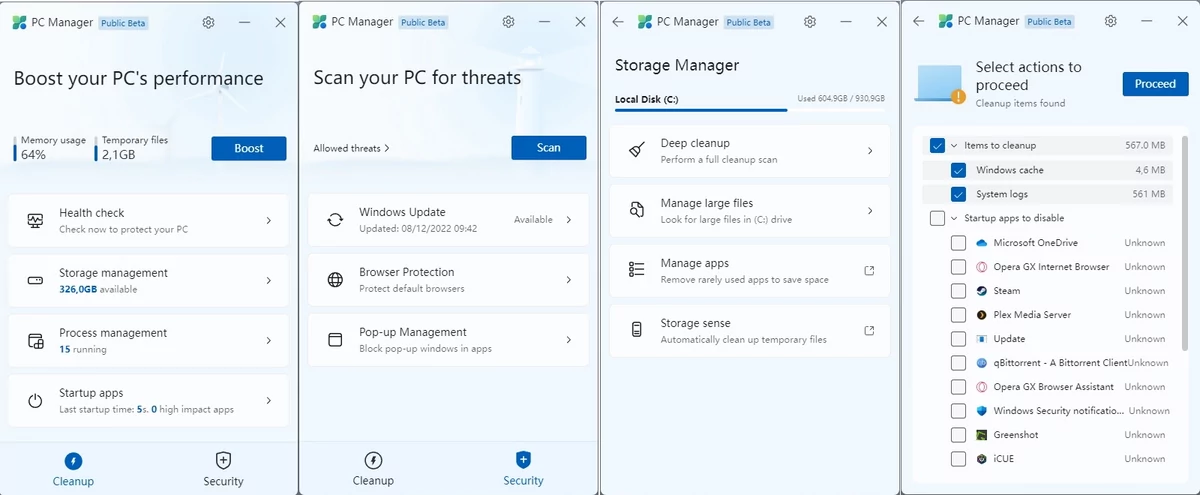Image resolution: width=1200 pixels, height=495 pixels.
Task: Click the Health check monitor icon
Action: coord(35,220)
